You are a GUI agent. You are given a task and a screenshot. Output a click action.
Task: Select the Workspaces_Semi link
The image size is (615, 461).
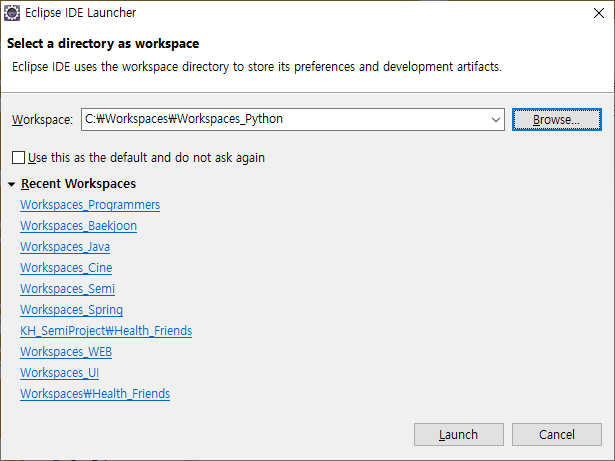click(x=67, y=289)
